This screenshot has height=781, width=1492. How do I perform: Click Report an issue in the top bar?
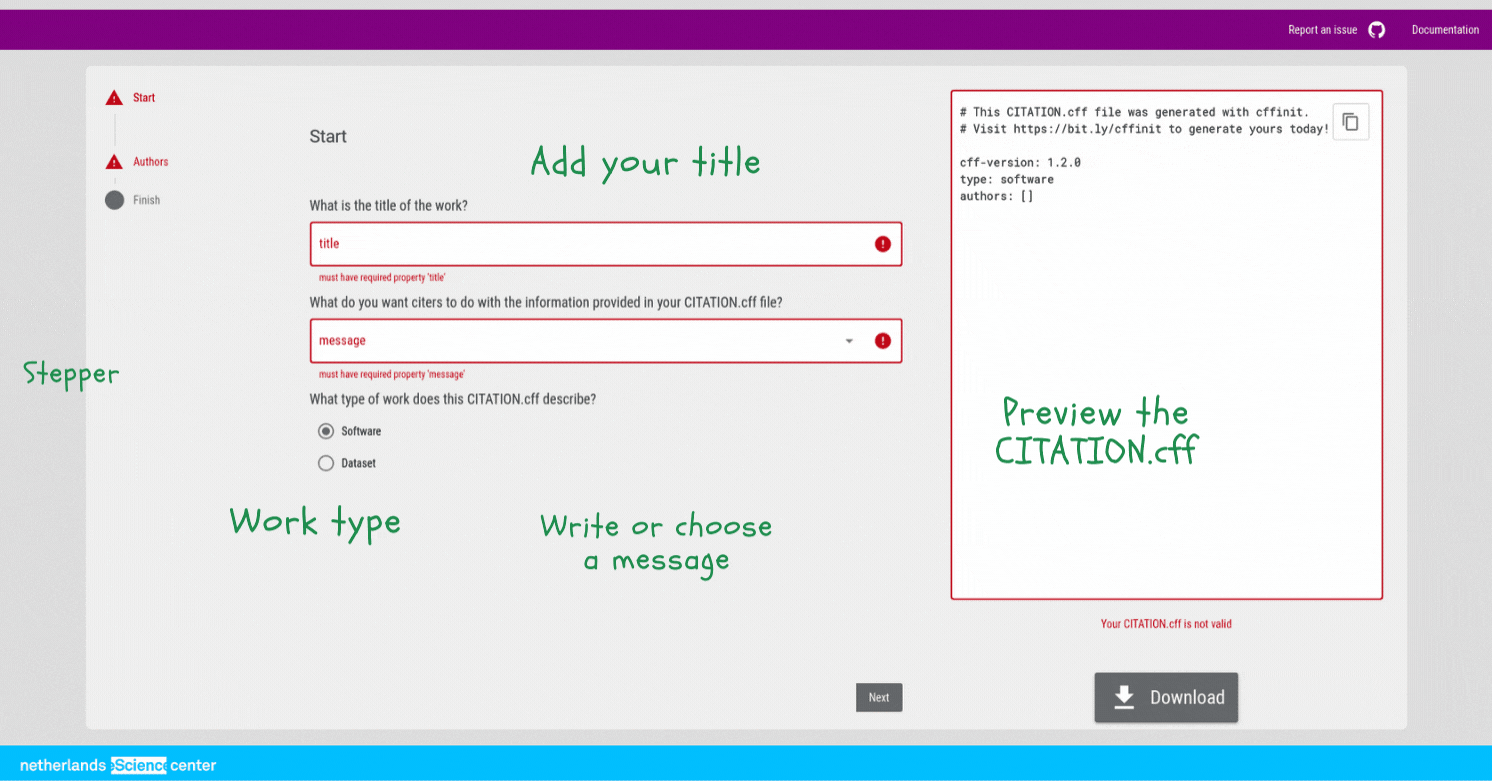(1320, 29)
